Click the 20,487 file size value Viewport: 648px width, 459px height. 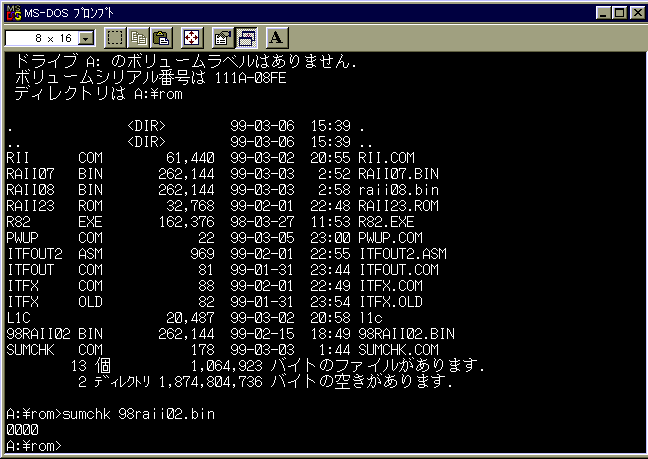pyautogui.click(x=190, y=318)
